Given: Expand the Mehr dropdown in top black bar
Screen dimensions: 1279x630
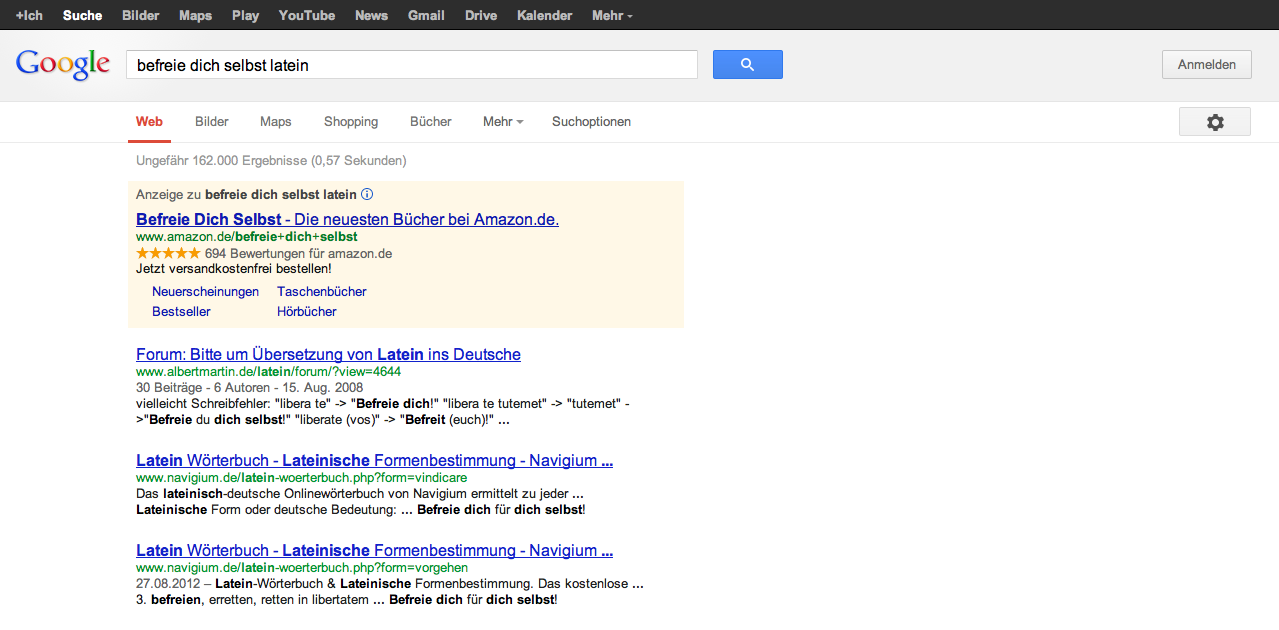Looking at the screenshot, I should click(611, 16).
